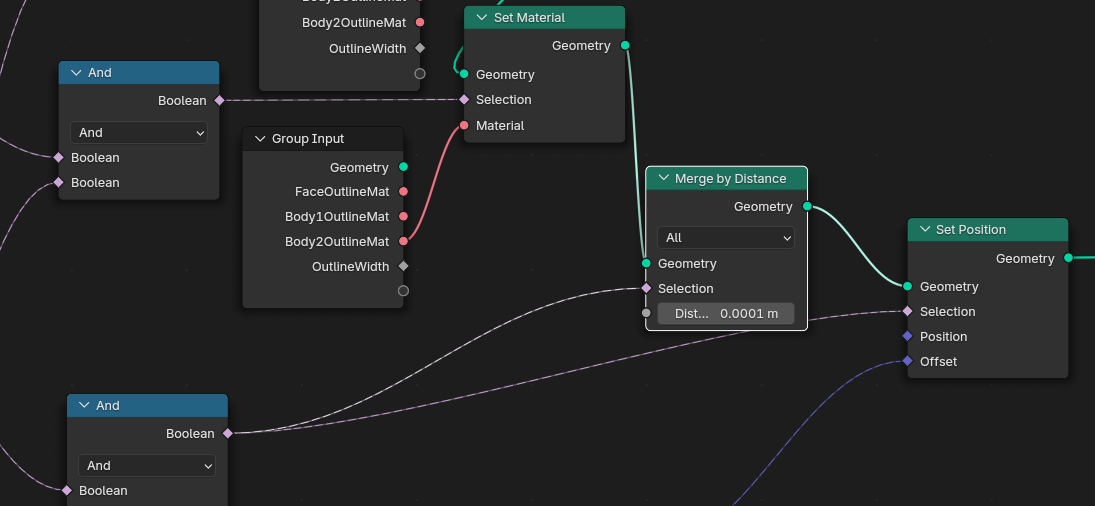Collapse the Group Input node chevron
This screenshot has width=1095, height=506.
[260, 139]
